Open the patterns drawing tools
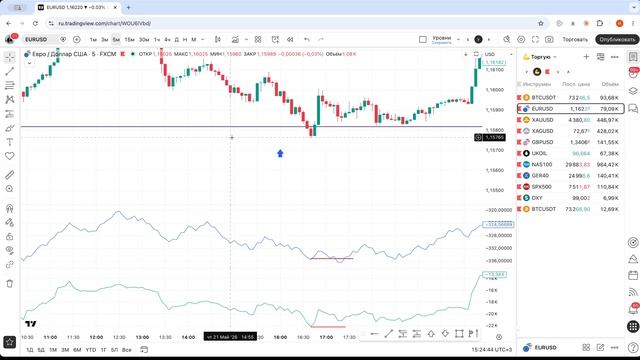 pos(10,100)
